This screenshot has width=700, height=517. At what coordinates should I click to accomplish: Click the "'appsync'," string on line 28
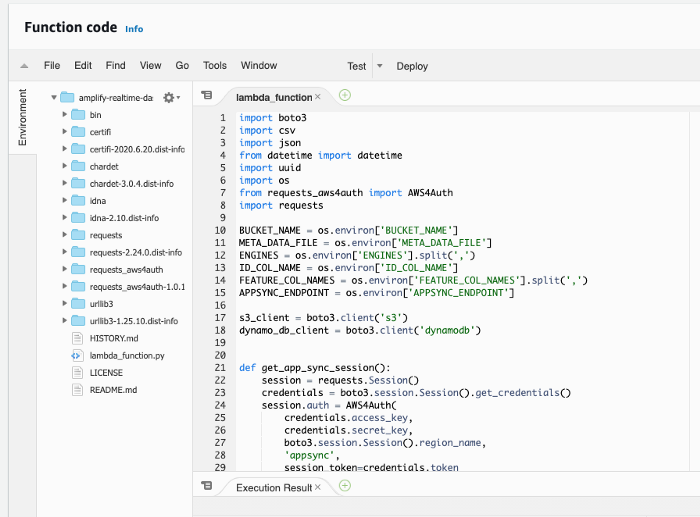(312, 455)
